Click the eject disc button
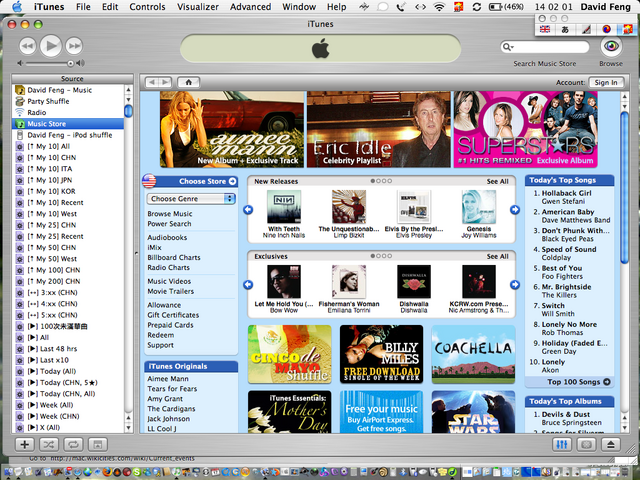This screenshot has height=480, width=640. pos(611,444)
